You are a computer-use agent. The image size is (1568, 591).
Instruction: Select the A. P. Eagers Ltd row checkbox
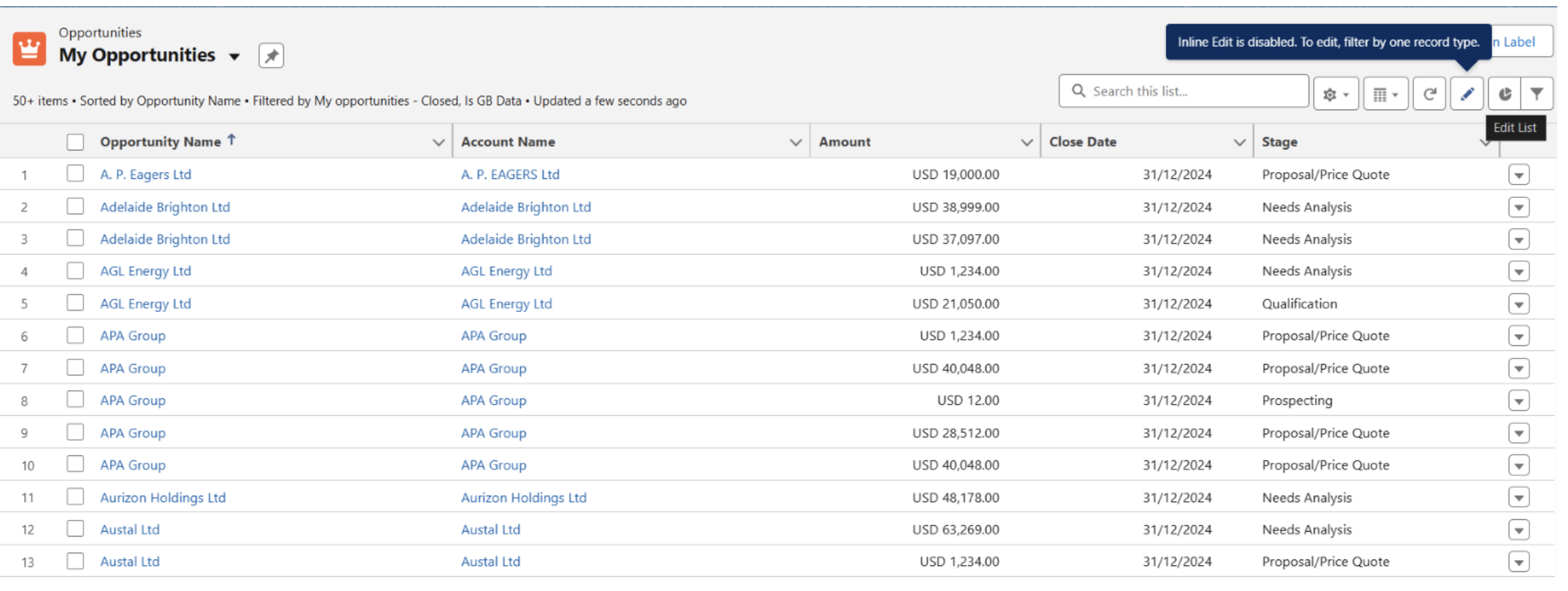click(x=75, y=174)
